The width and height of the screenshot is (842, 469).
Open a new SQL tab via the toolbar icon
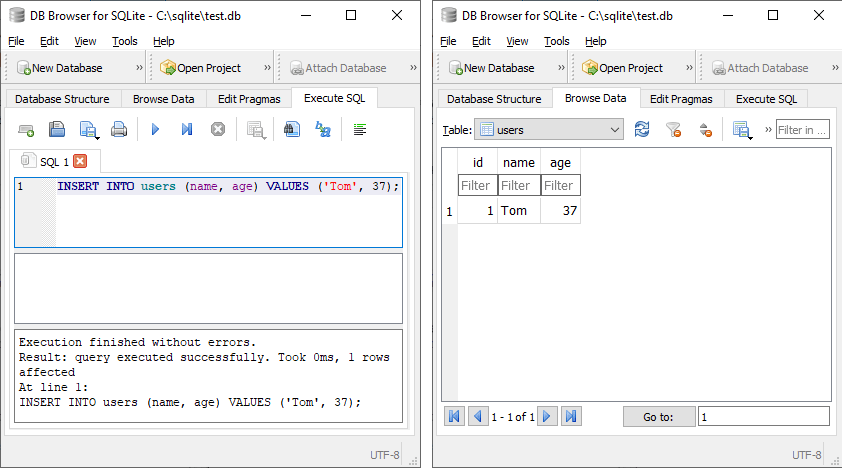point(26,129)
